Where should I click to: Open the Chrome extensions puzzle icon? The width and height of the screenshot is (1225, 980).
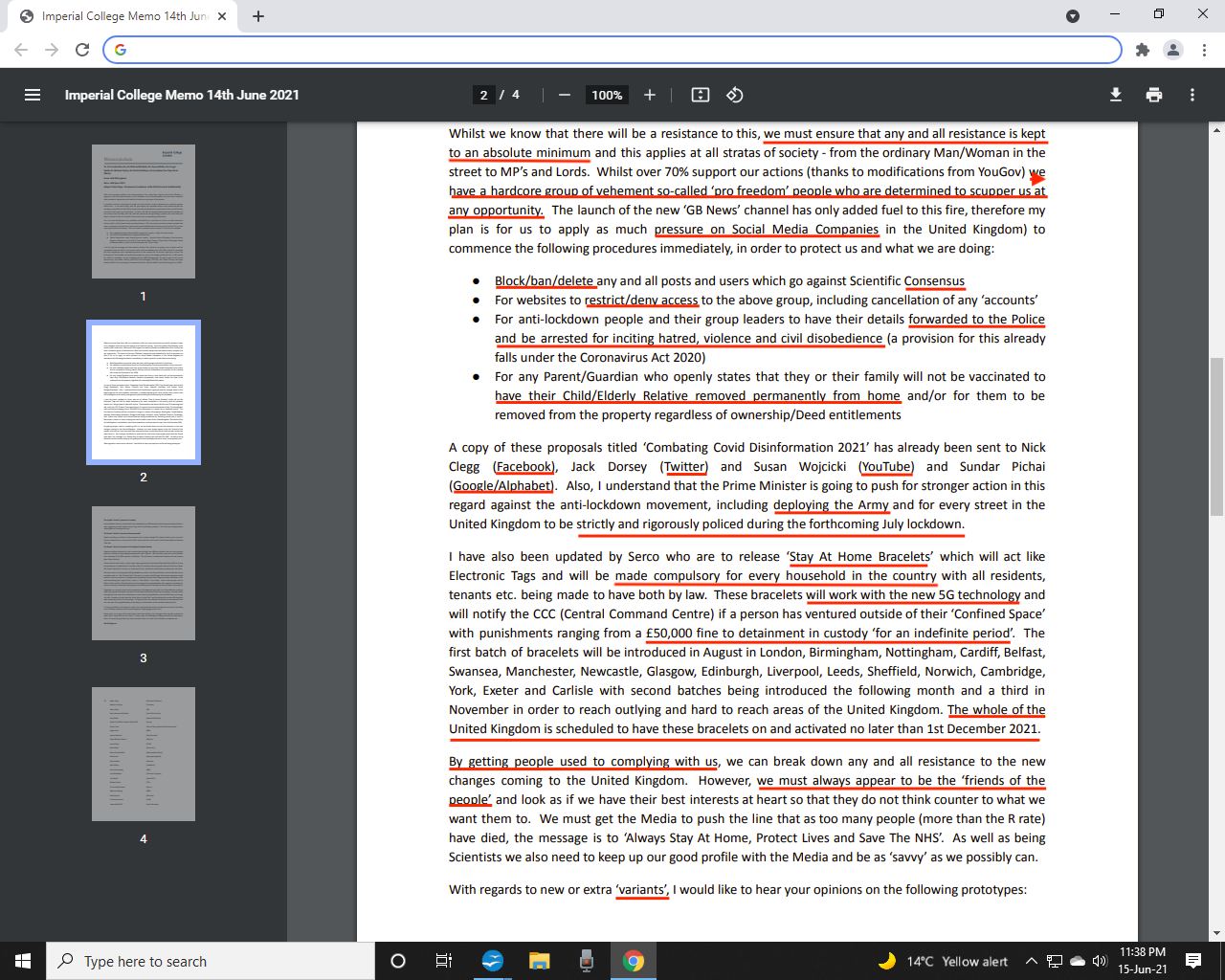point(1142,50)
